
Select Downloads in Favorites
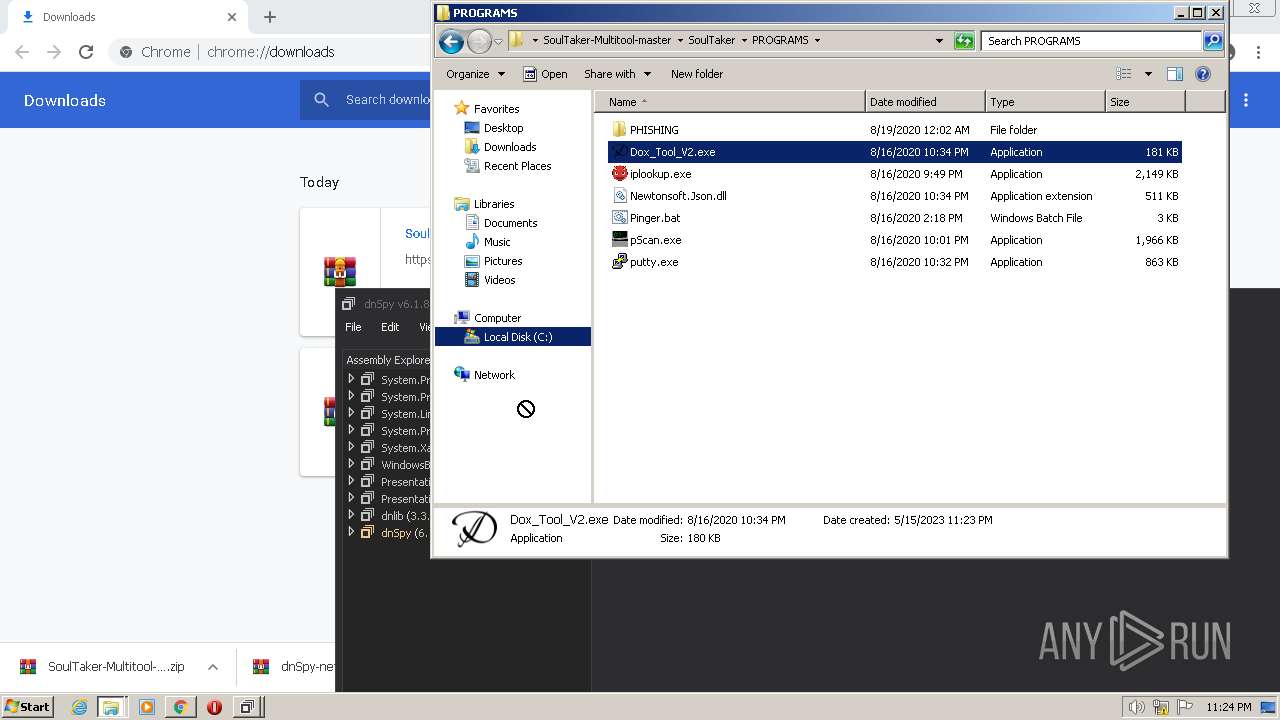tap(509, 147)
